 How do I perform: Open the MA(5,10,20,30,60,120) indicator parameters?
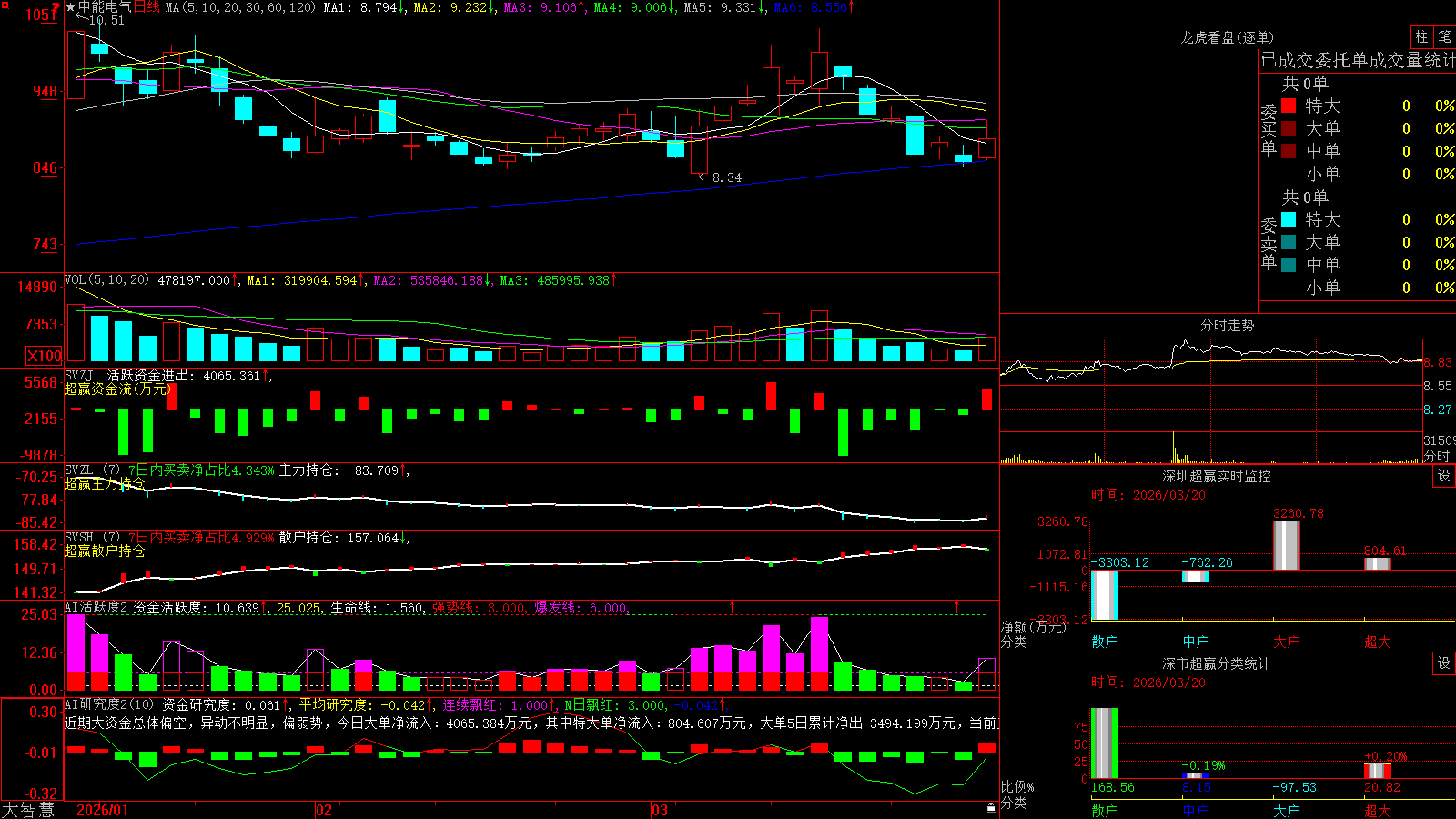(x=240, y=7)
